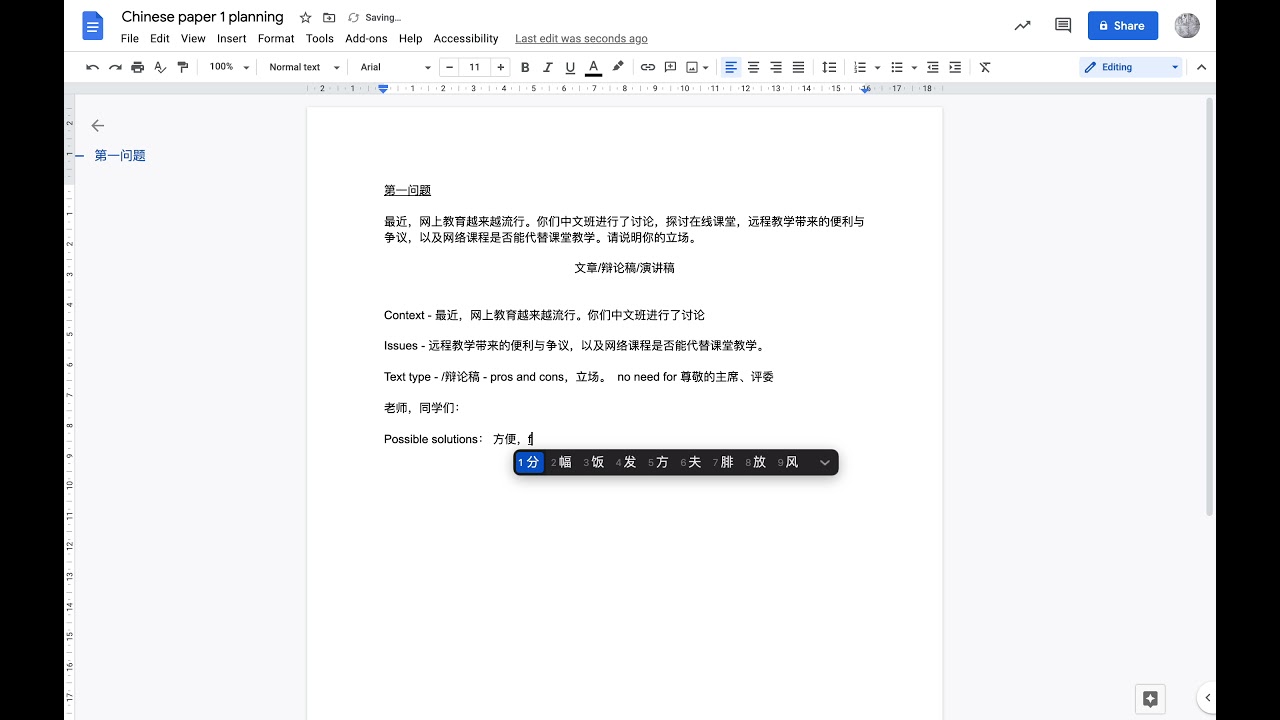Open the zoom 100% dropdown

(229, 67)
